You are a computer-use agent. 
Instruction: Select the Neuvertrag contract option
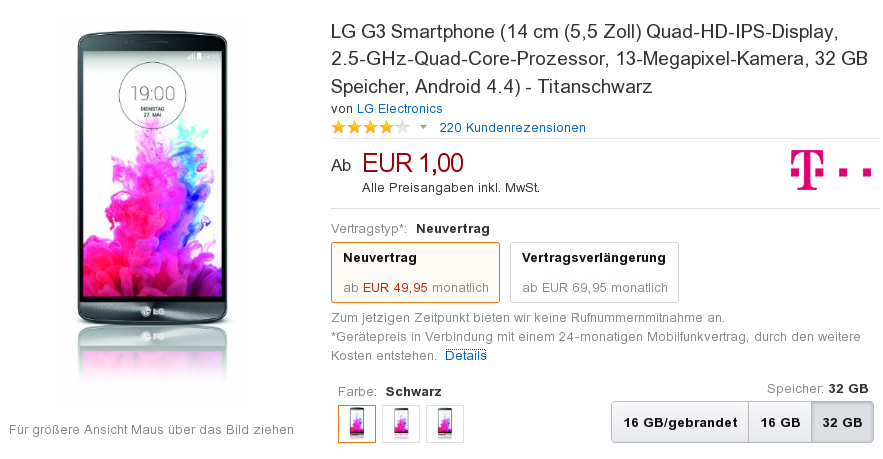(x=416, y=273)
